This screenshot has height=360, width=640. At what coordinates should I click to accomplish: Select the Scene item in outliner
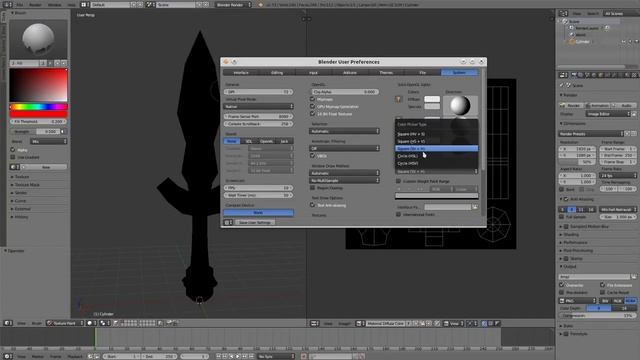tap(574, 21)
